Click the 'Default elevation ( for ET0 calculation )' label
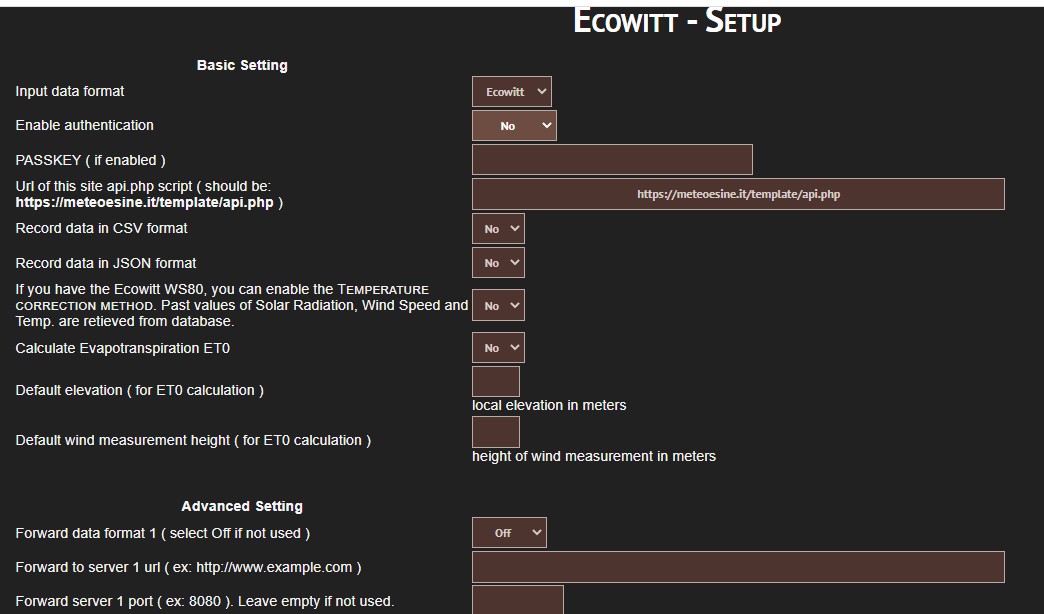 point(140,390)
